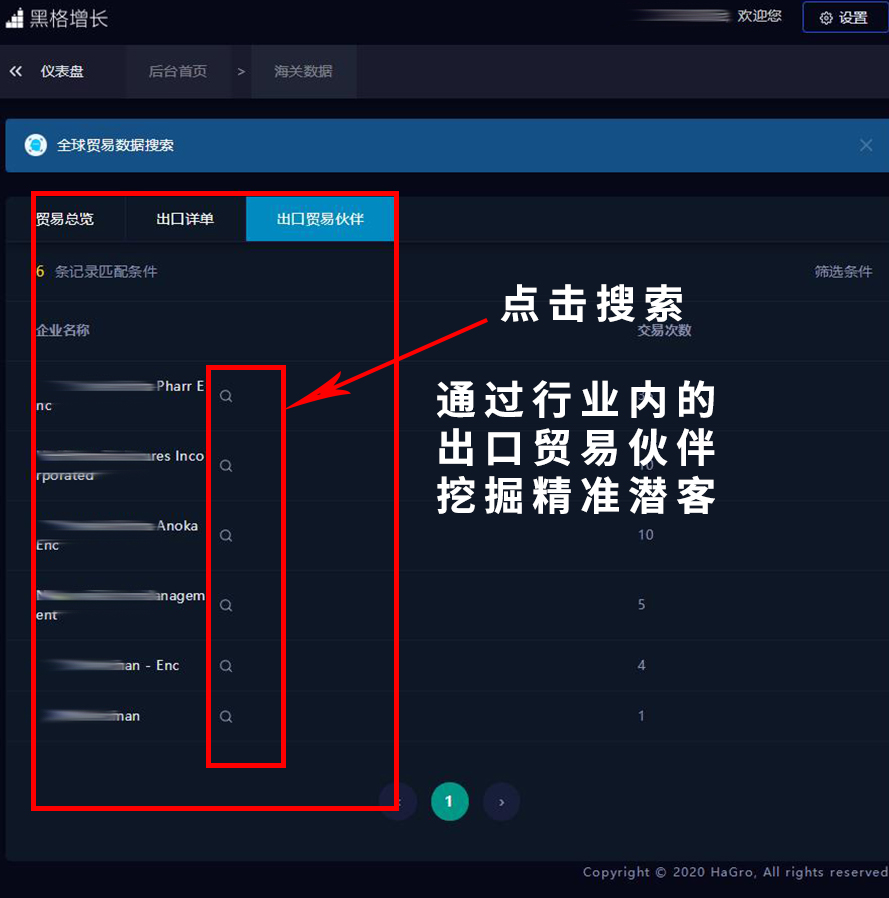Collapse sidebar with double chevron icon
The width and height of the screenshot is (889, 898).
tap(16, 71)
